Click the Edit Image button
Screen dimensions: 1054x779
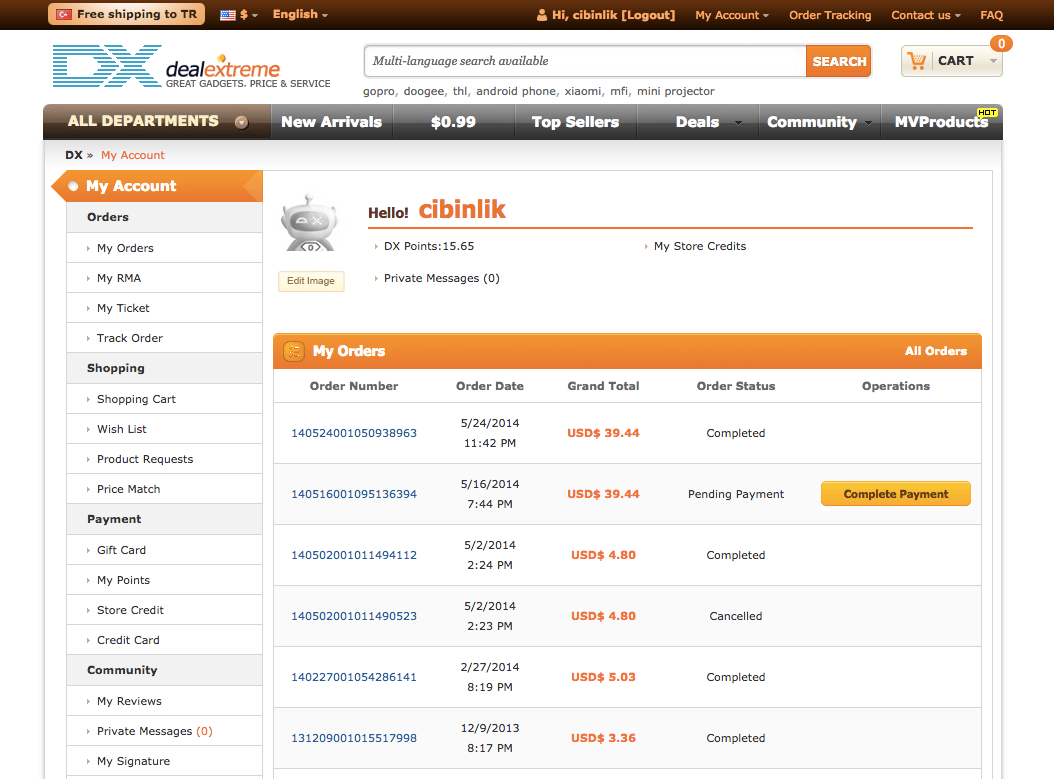click(x=311, y=281)
